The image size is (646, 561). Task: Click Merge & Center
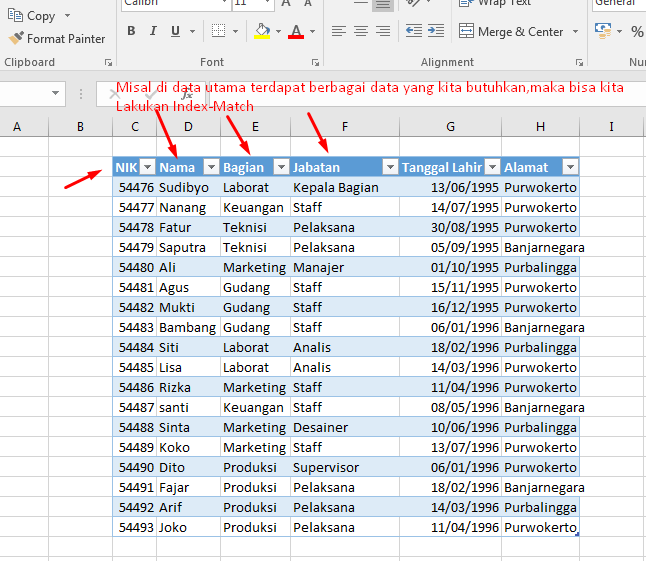pyautogui.click(x=511, y=31)
